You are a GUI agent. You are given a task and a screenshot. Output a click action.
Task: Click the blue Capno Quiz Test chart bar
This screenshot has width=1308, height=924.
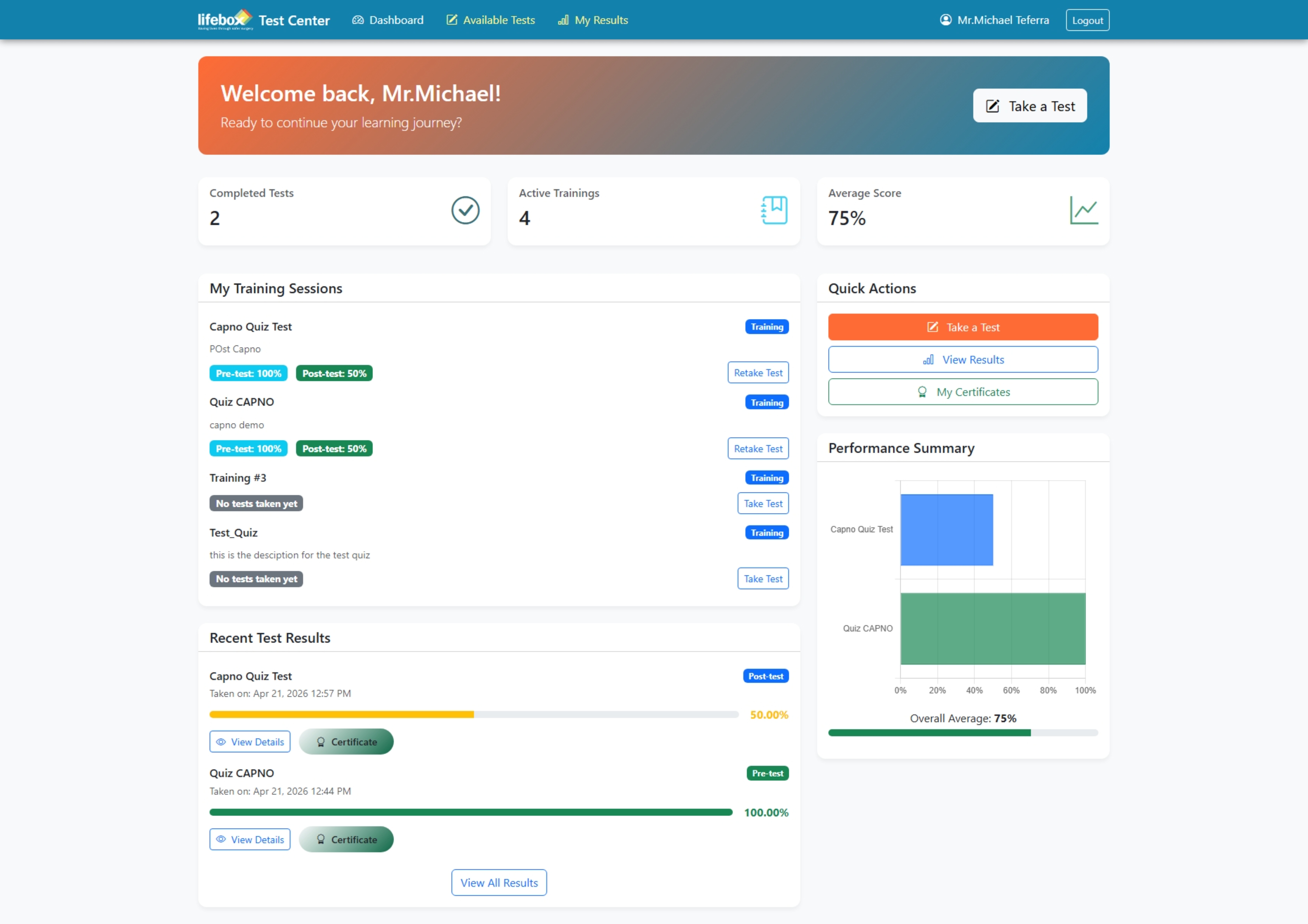[x=947, y=530]
